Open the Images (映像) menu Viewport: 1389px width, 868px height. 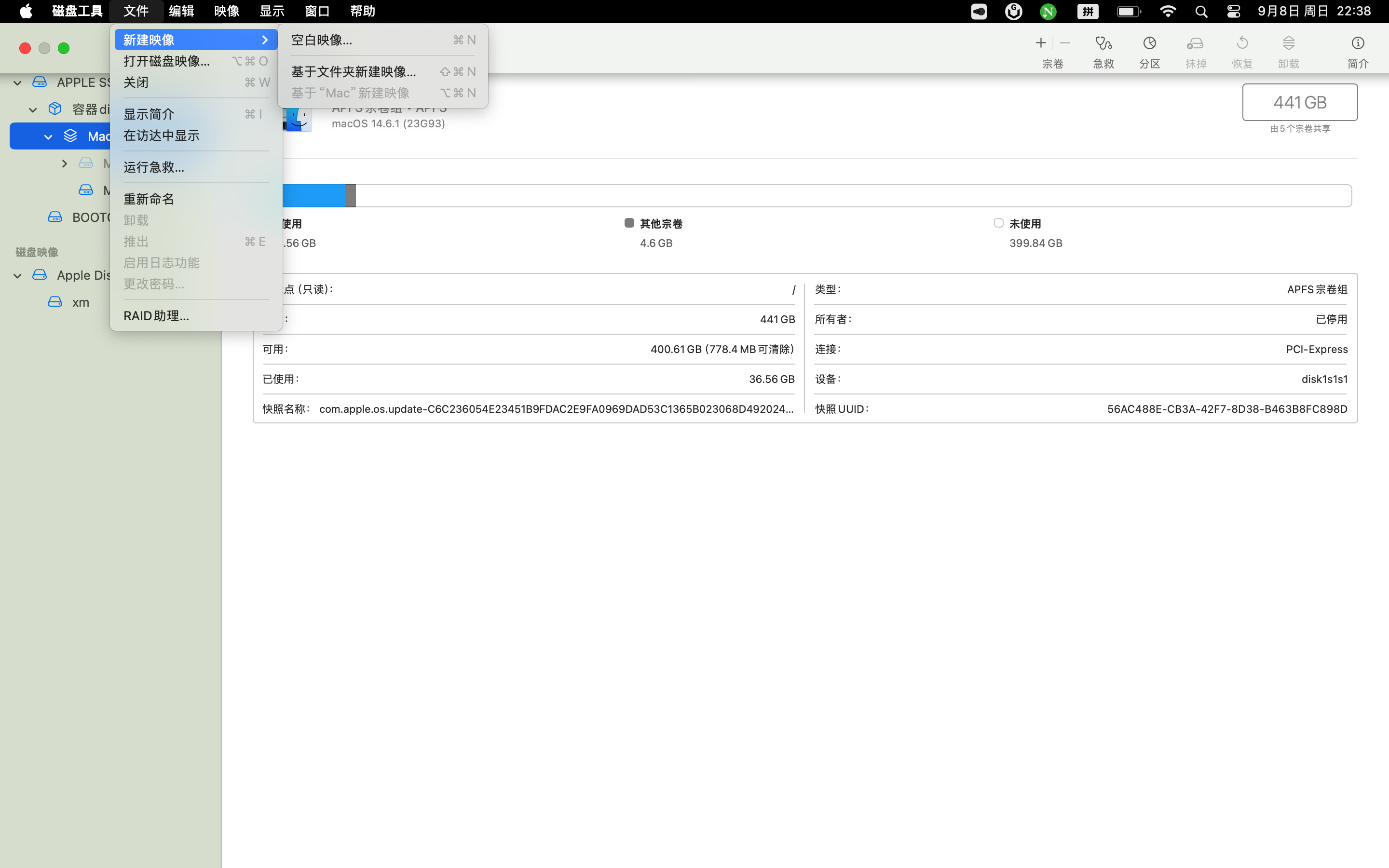227,11
